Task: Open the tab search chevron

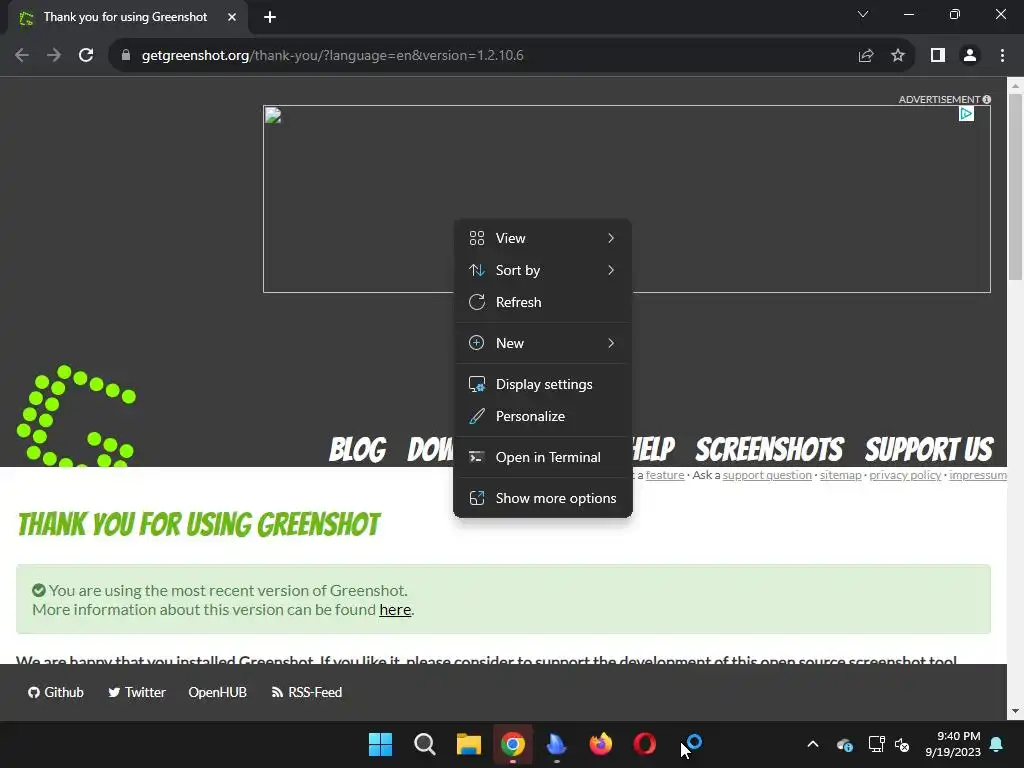Action: click(x=863, y=14)
